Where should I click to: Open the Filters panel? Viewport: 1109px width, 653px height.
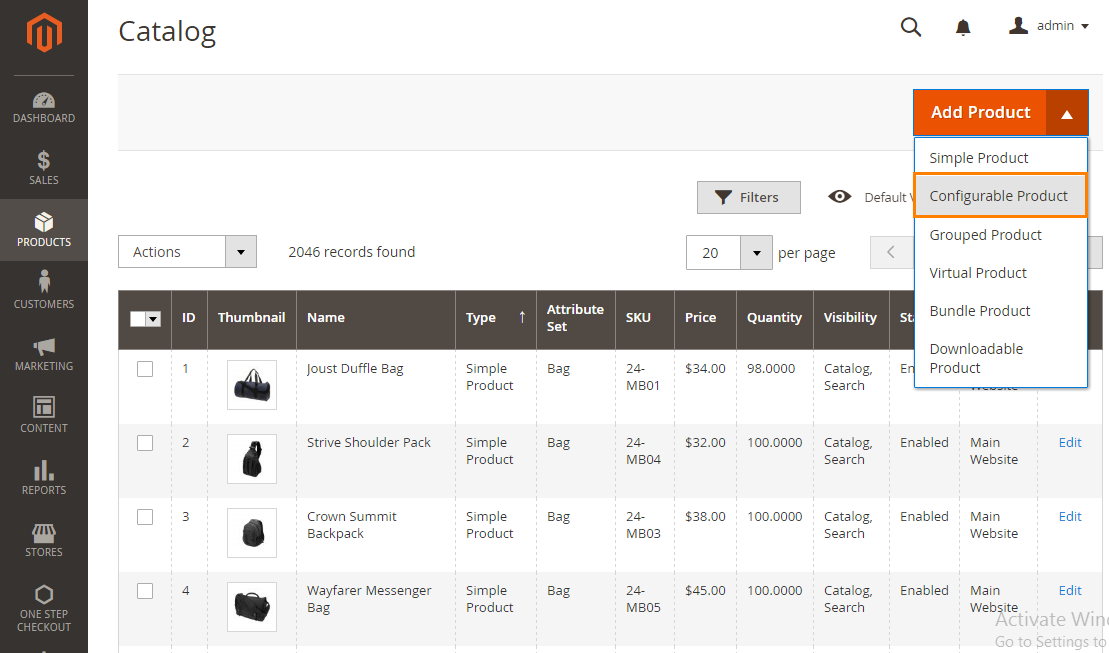748,197
